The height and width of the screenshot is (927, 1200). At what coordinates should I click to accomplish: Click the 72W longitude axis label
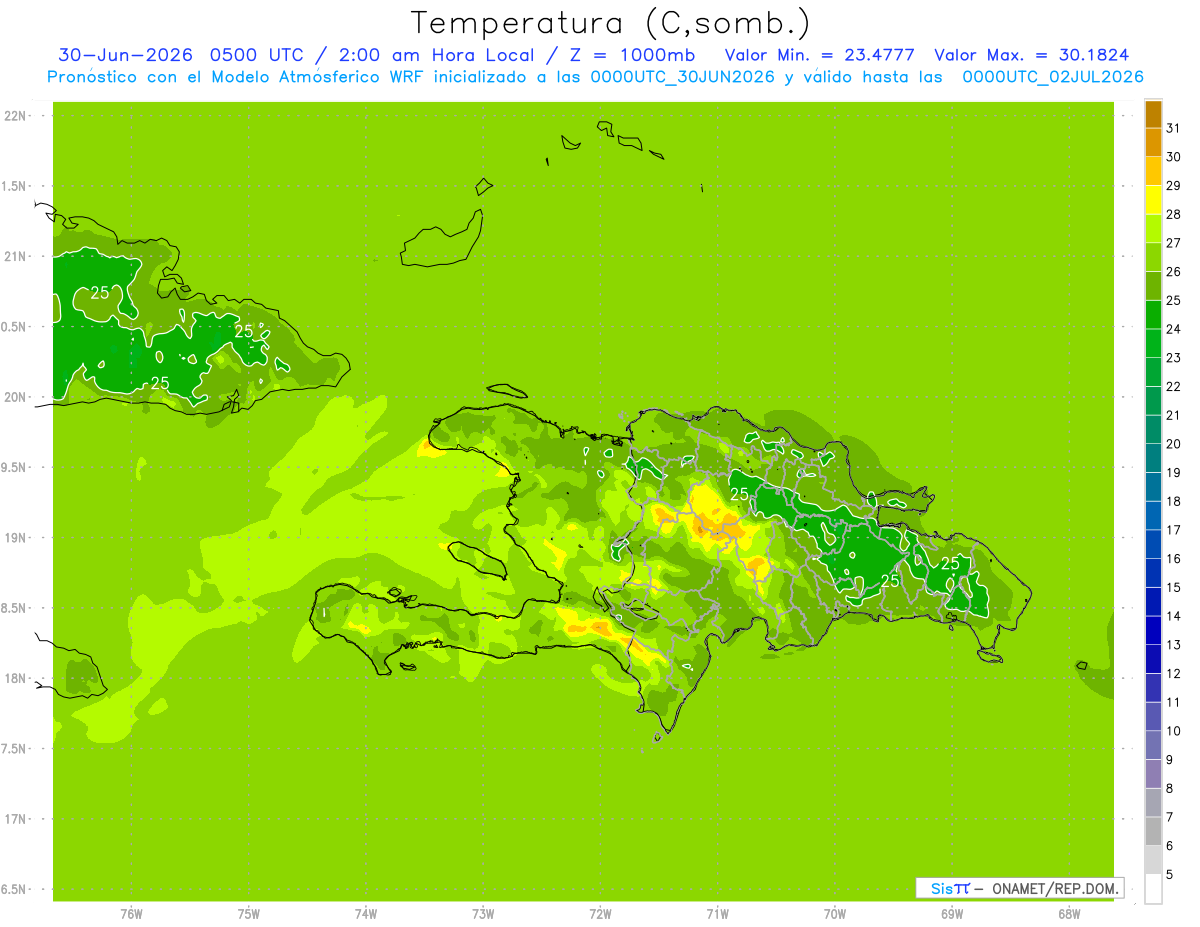pyautogui.click(x=600, y=913)
